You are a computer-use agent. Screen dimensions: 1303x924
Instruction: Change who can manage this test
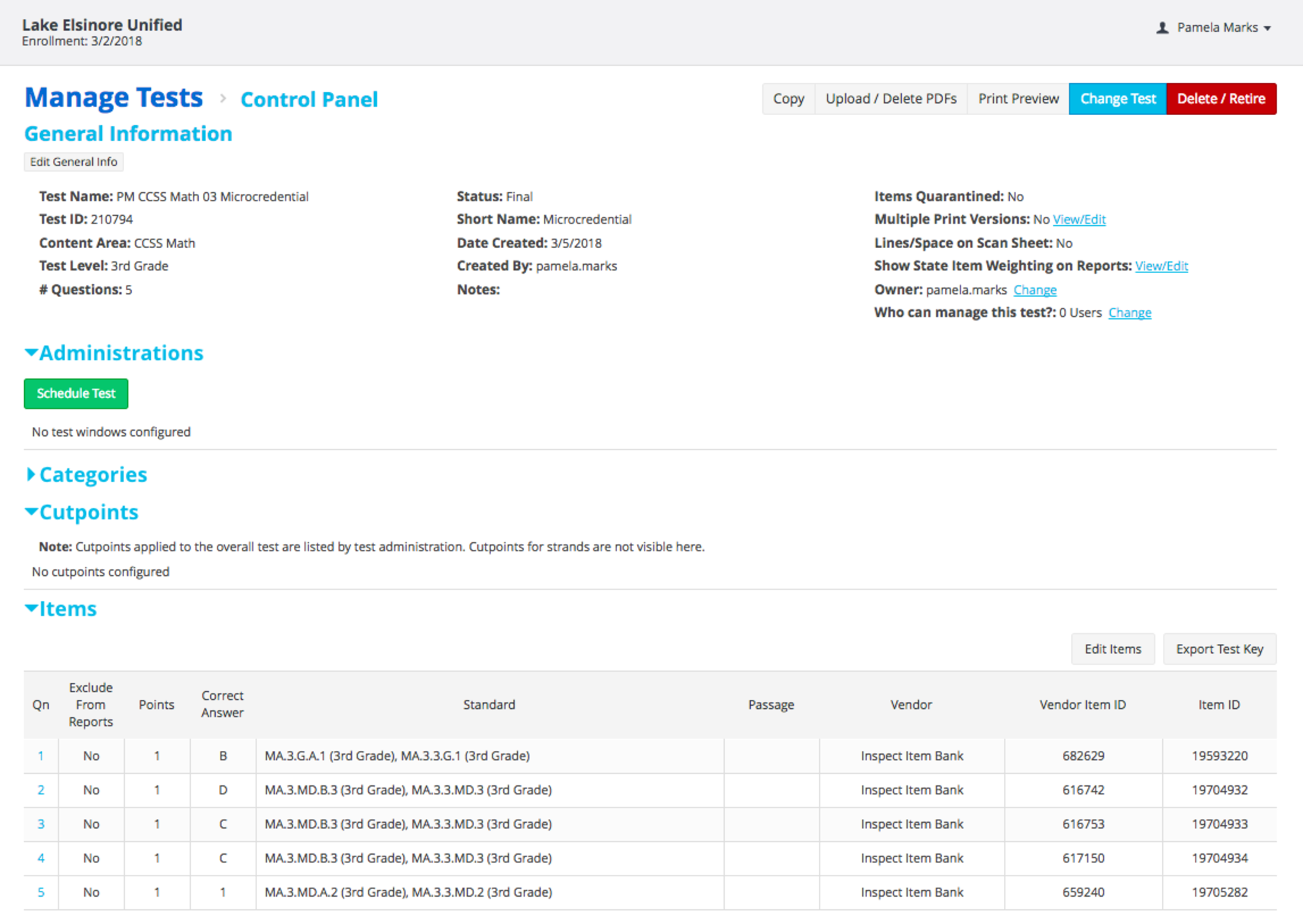[1129, 313]
